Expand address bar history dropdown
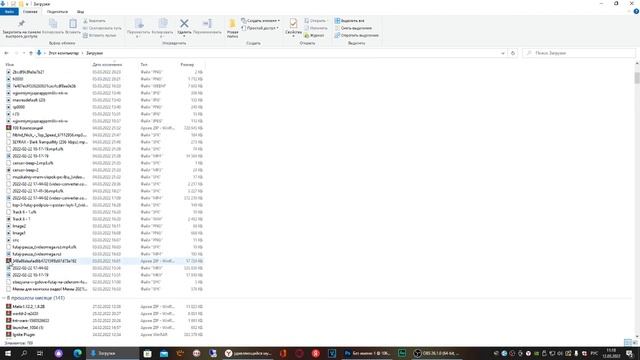Image resolution: width=640 pixels, height=360 pixels. click(503, 53)
